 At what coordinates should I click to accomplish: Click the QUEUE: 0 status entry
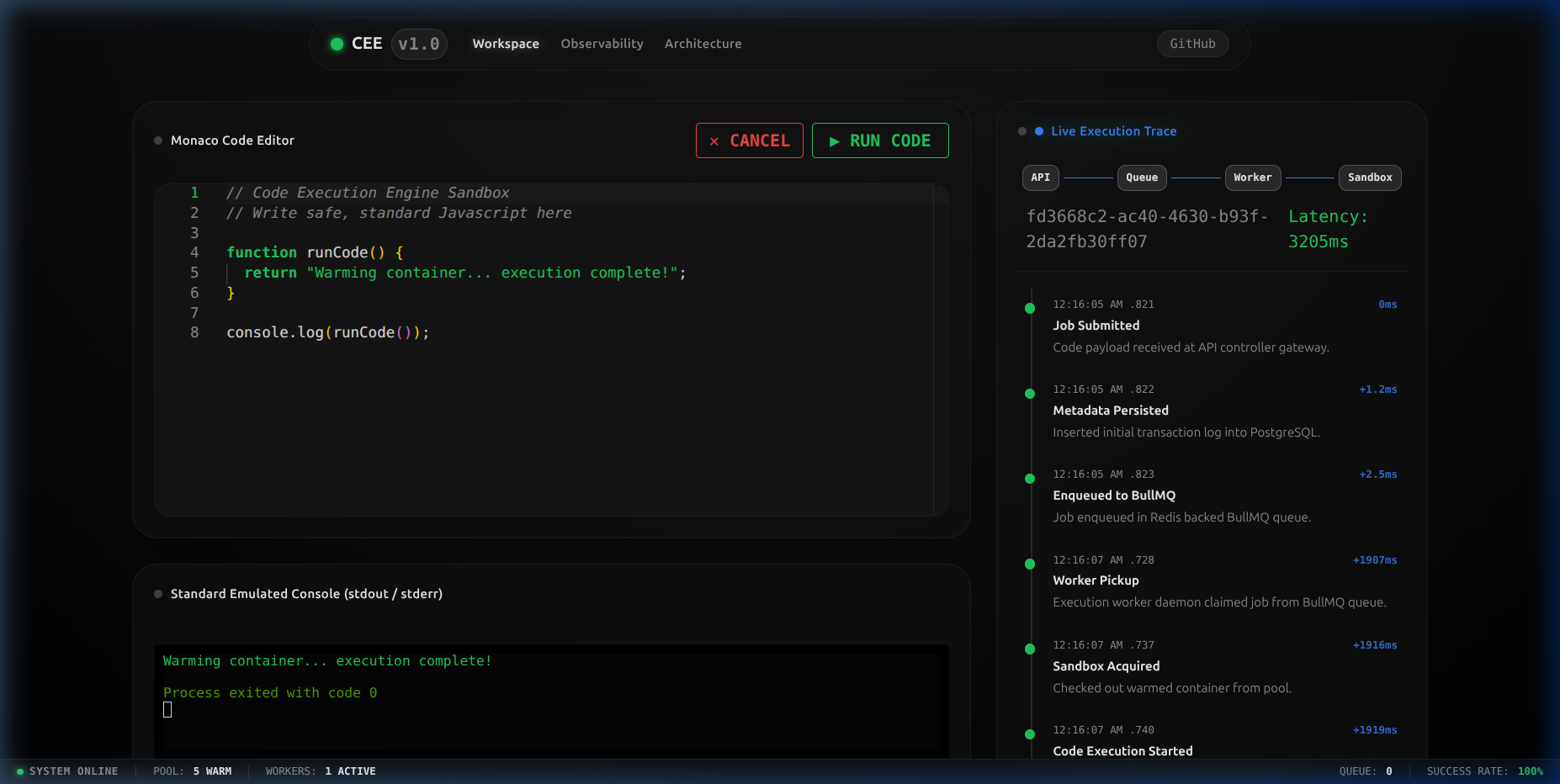(x=1366, y=771)
